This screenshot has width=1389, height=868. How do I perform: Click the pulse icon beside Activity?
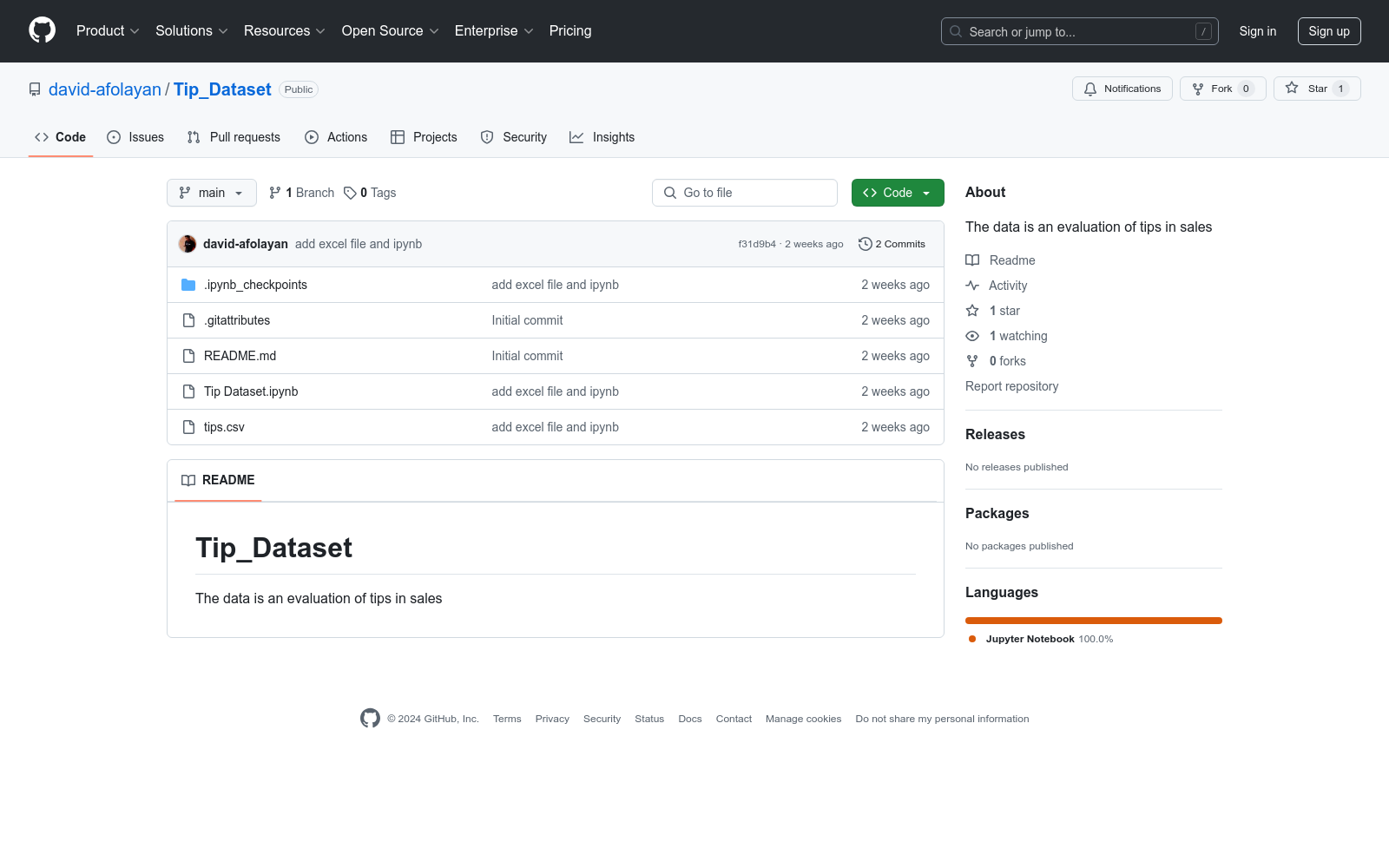point(972,286)
